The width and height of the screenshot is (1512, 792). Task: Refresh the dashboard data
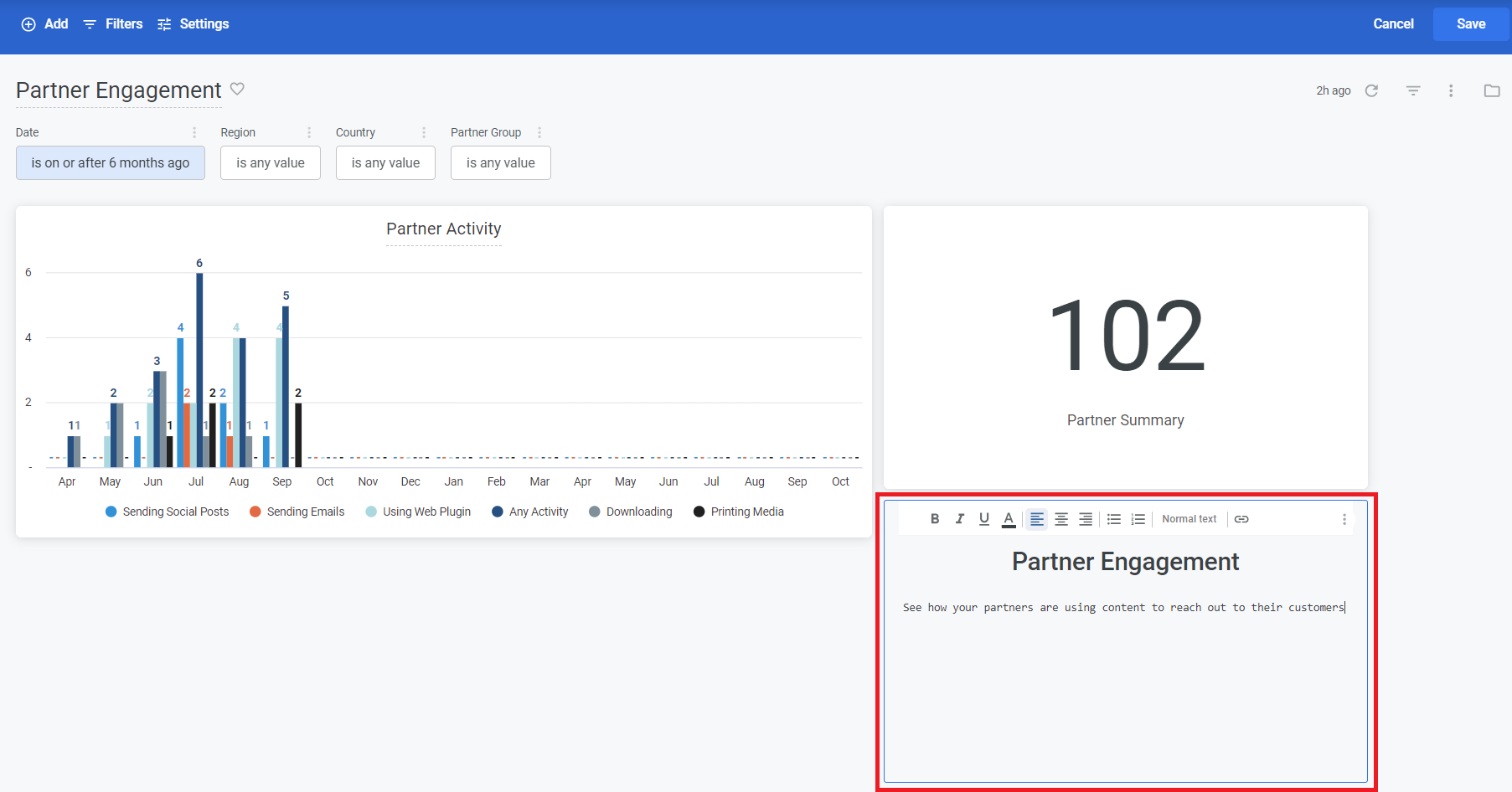coord(1372,90)
